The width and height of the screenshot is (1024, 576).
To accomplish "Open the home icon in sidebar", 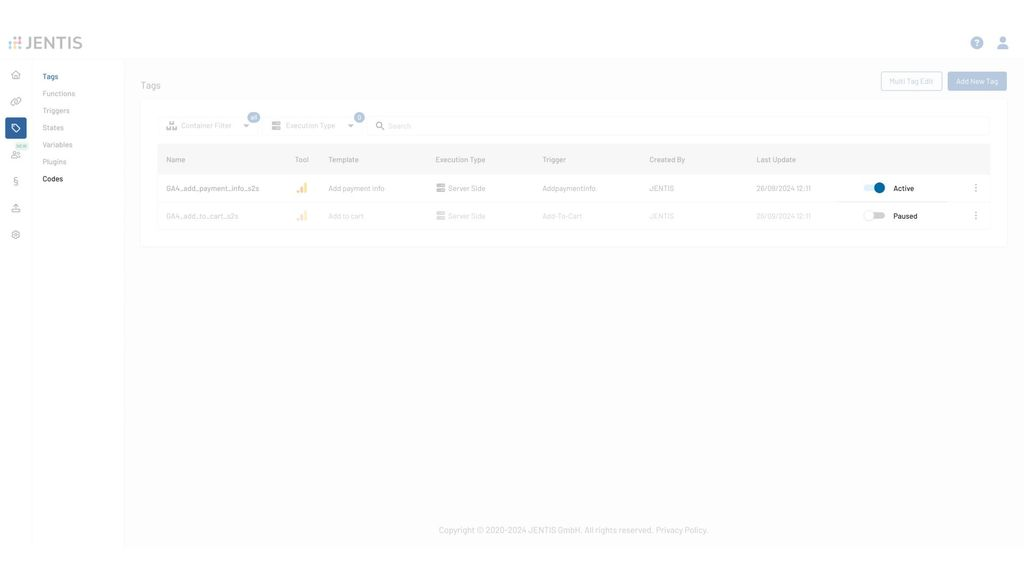I will pos(16,75).
